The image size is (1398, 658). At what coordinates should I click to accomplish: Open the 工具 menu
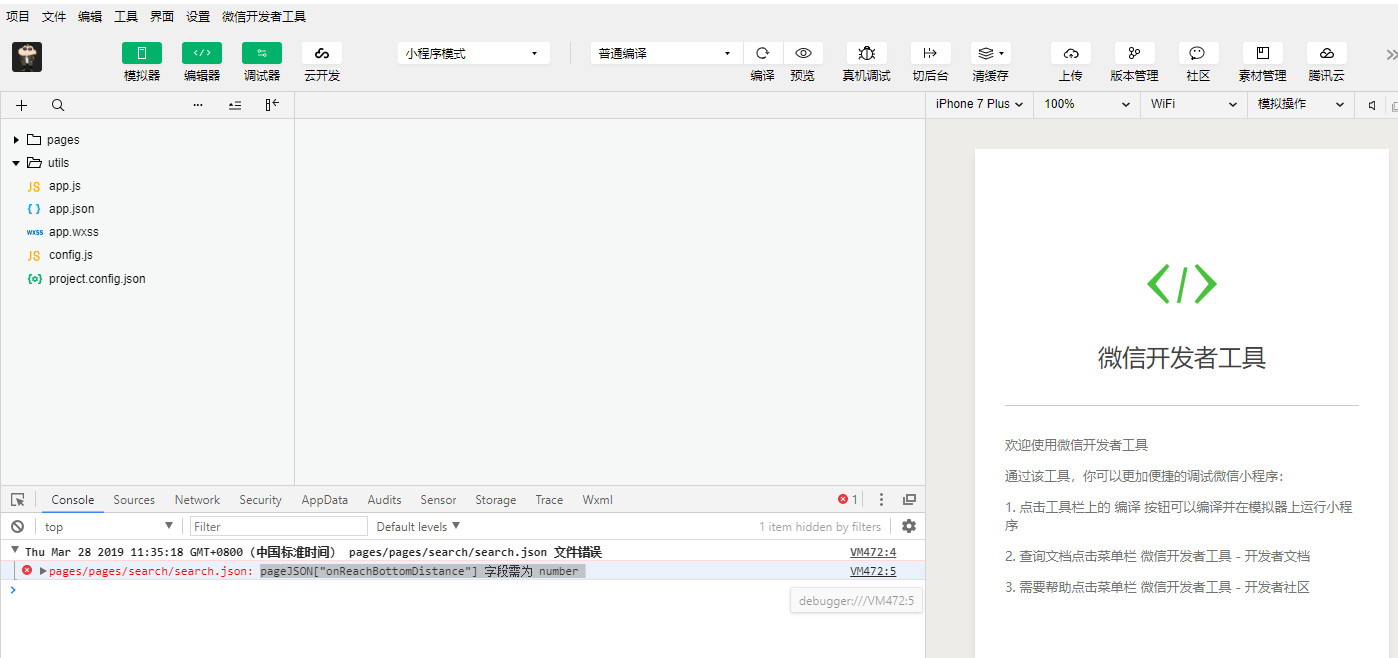126,17
